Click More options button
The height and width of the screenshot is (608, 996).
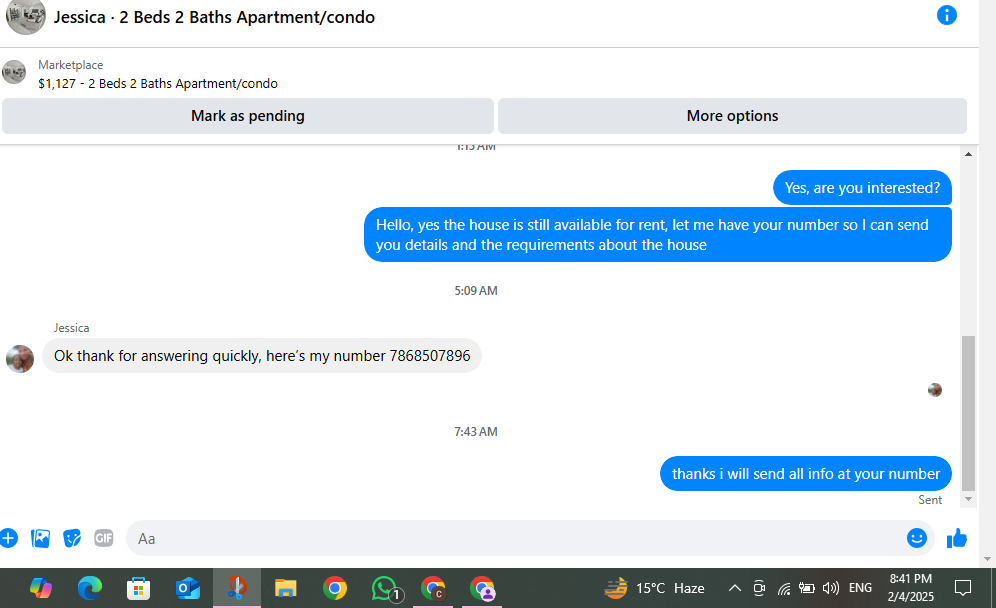click(732, 116)
